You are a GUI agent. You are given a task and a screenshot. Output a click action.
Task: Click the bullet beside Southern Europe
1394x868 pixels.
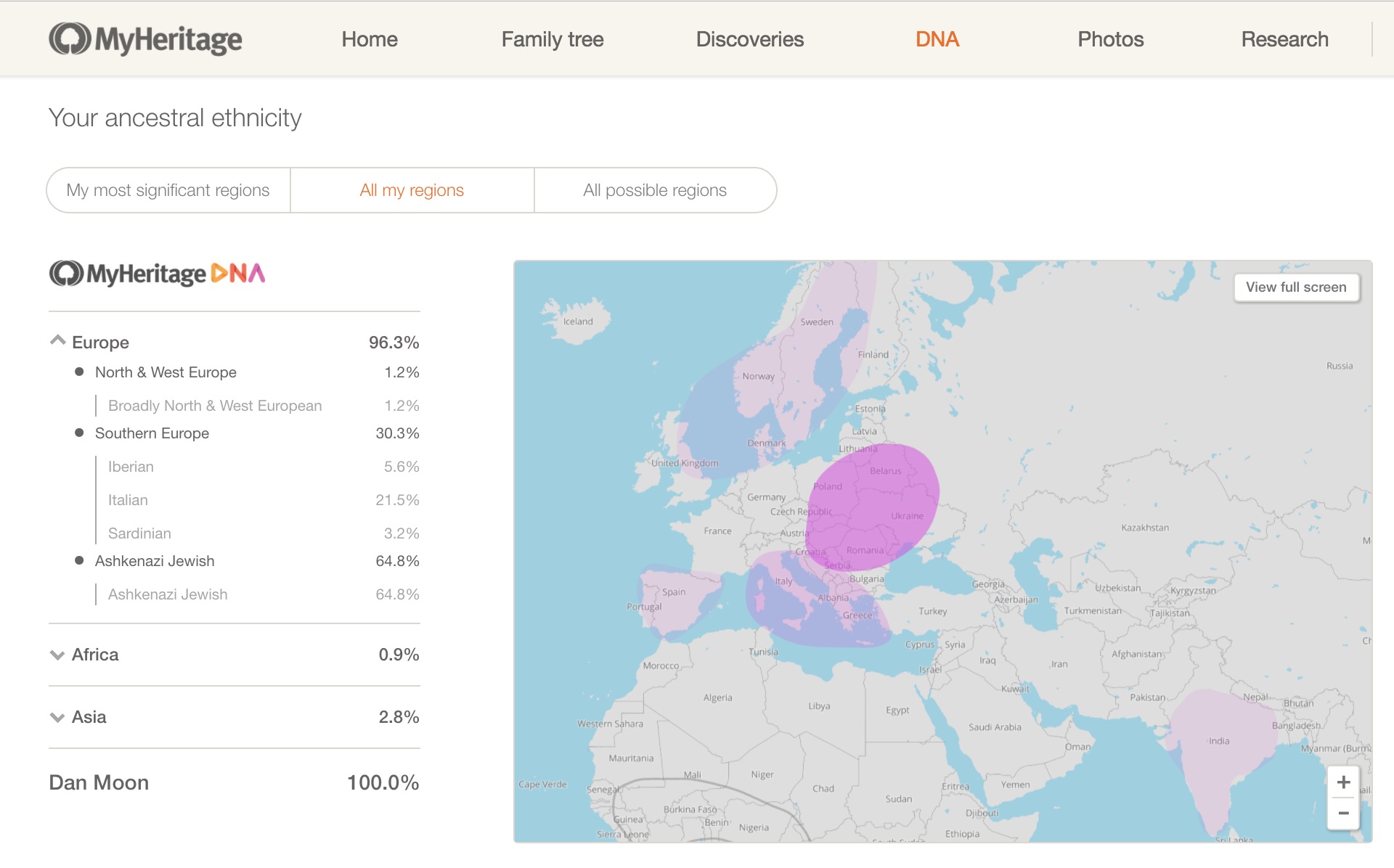tap(79, 433)
